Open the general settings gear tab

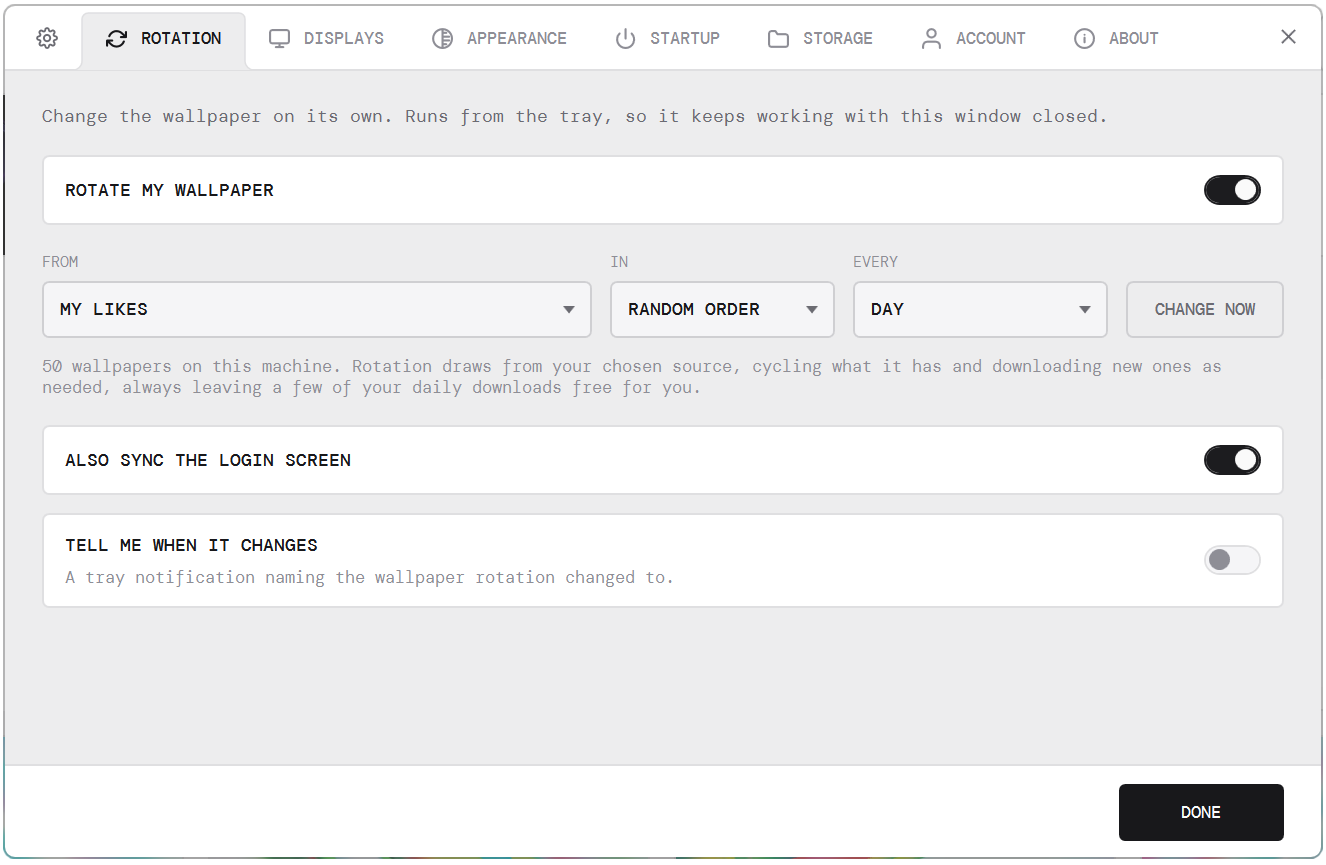(x=47, y=38)
